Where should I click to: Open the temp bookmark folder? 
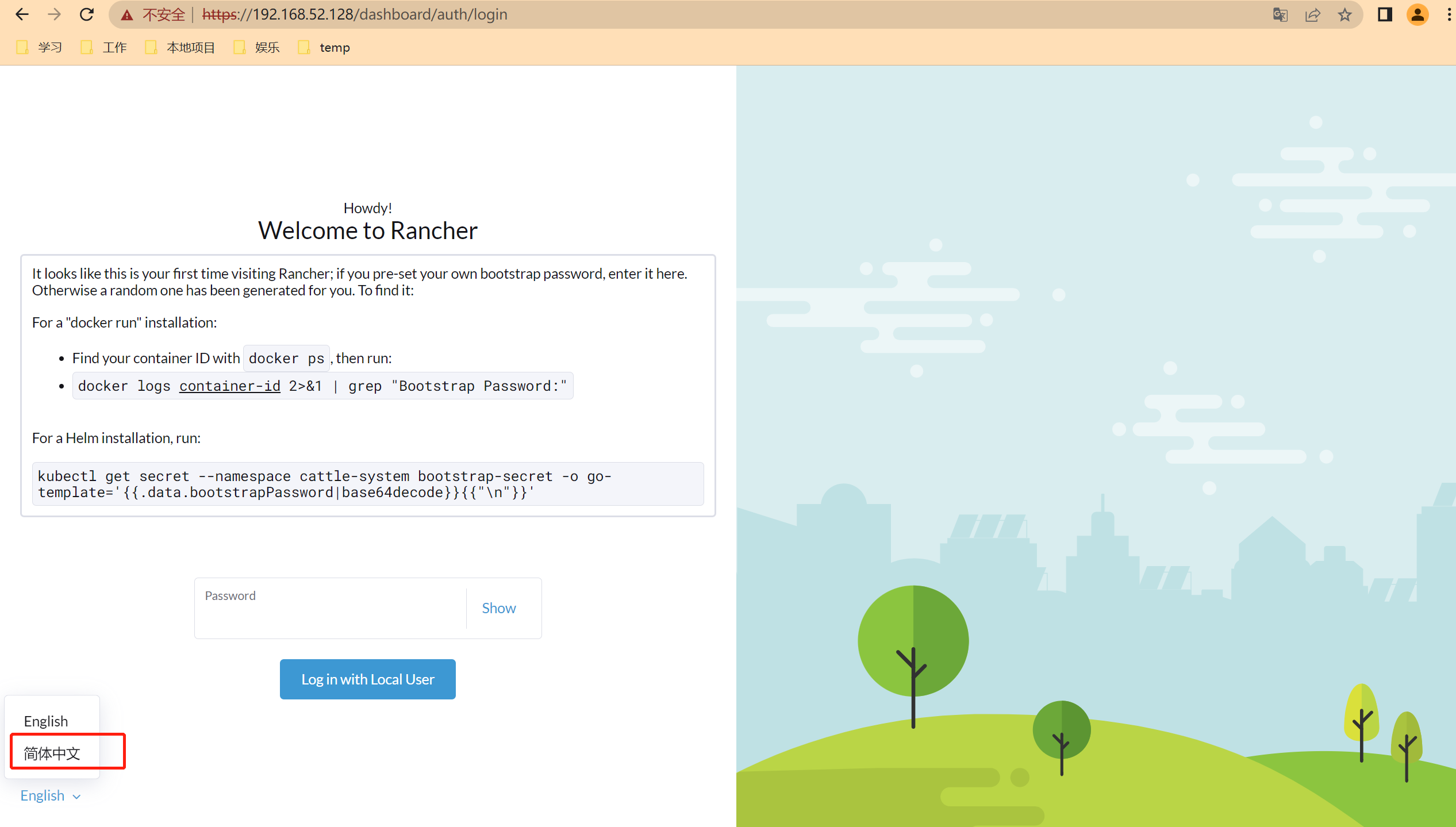point(324,47)
